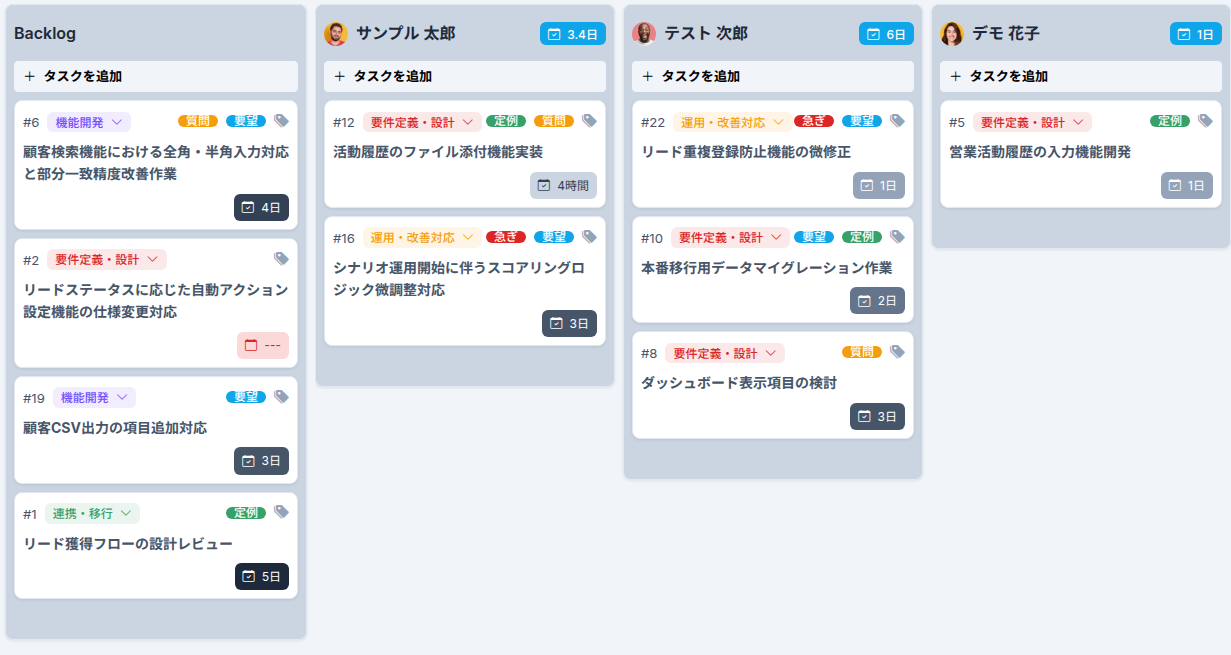
Task: Click the 要望 label on task #19
Action: click(246, 397)
